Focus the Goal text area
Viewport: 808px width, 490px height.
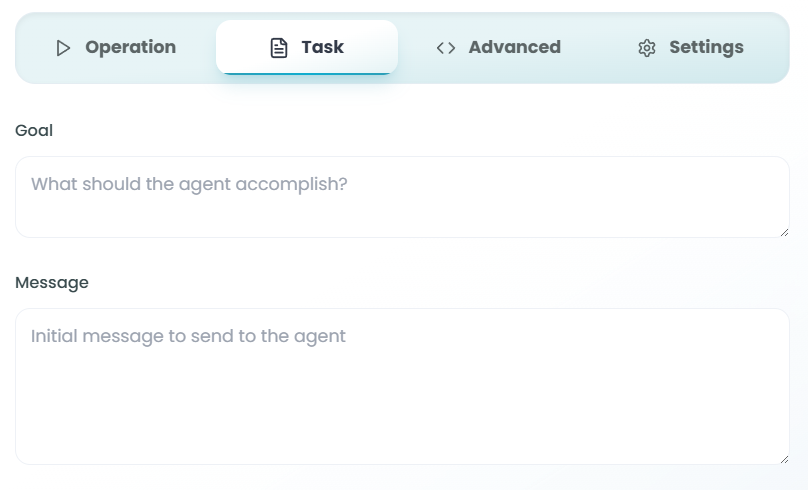(x=402, y=210)
